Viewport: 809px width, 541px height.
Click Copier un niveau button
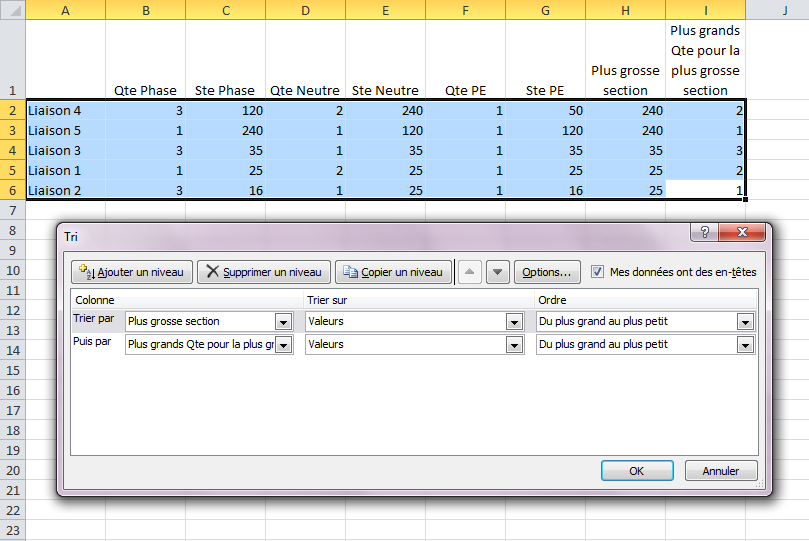coord(392,272)
